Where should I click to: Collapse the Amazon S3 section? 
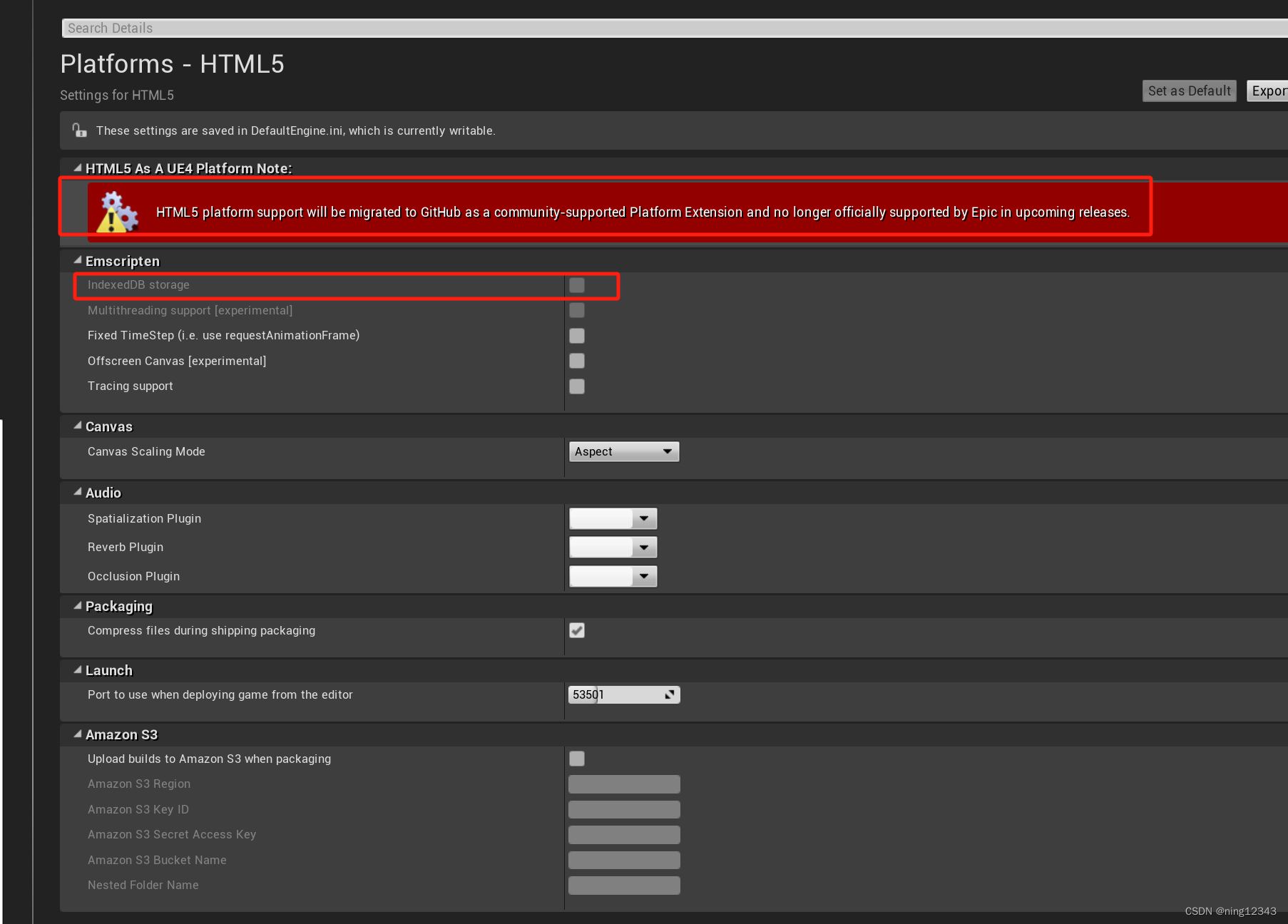pyautogui.click(x=76, y=734)
